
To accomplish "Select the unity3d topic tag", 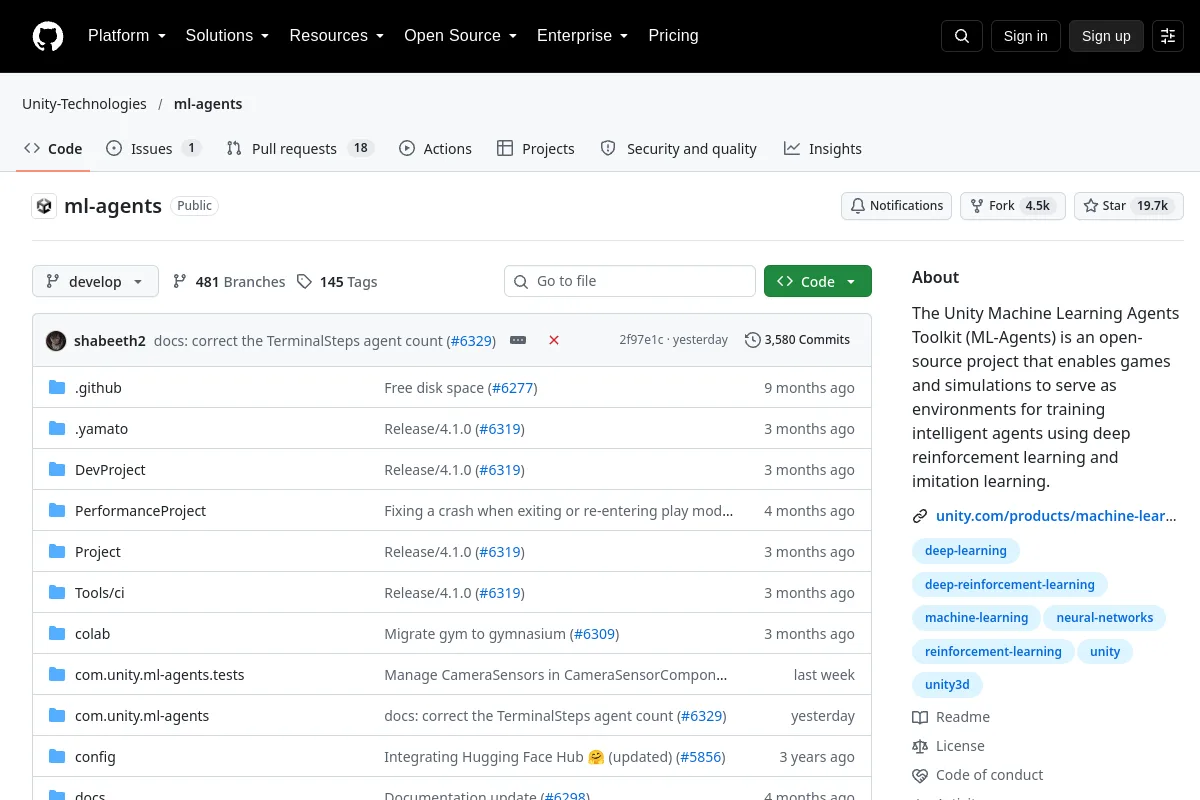I will click(x=947, y=685).
